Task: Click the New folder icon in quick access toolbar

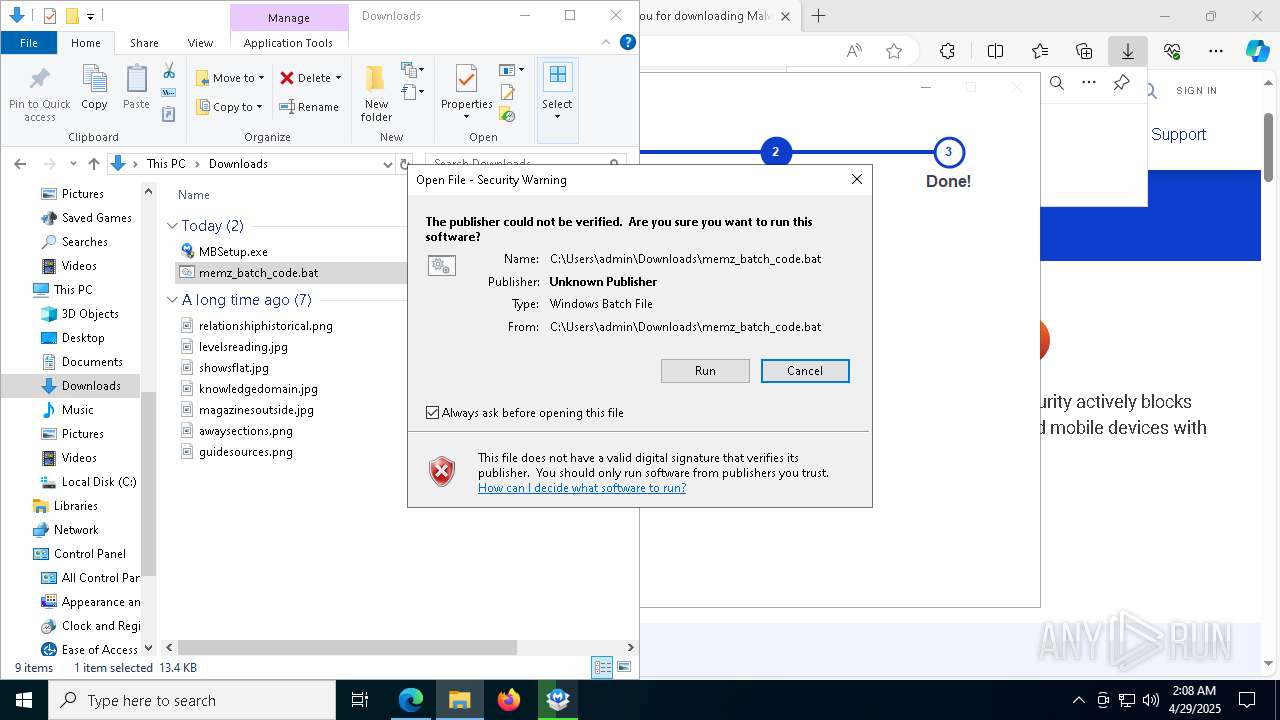Action: [x=72, y=16]
